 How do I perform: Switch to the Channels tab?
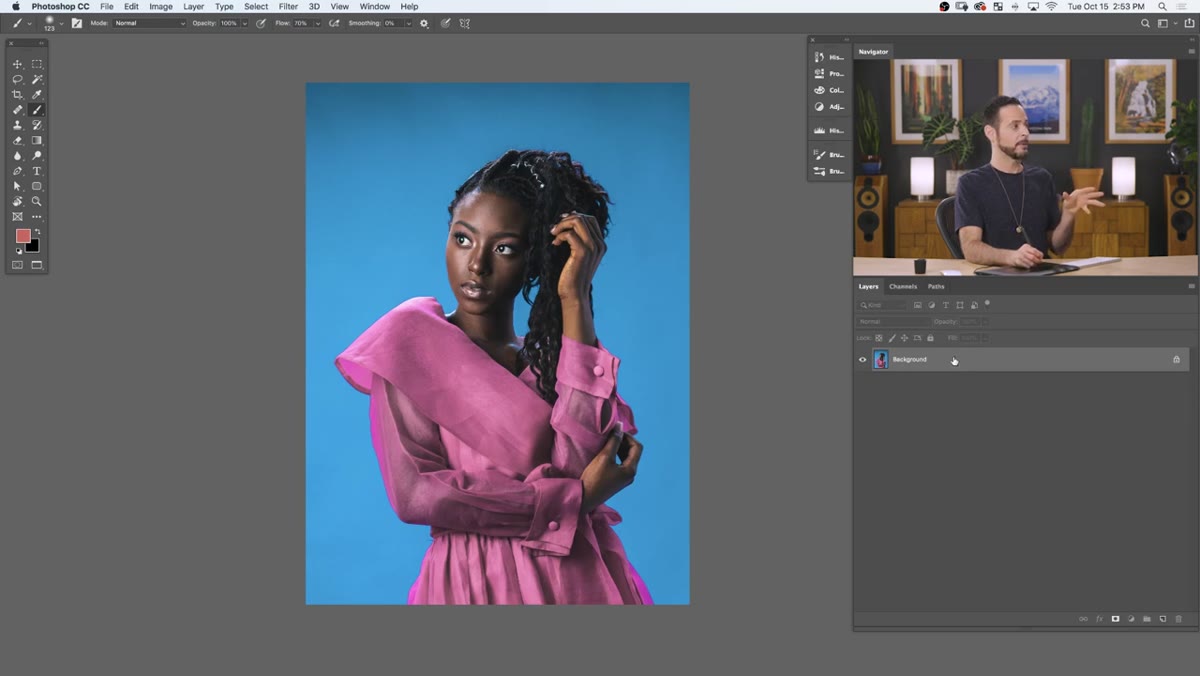coord(903,287)
